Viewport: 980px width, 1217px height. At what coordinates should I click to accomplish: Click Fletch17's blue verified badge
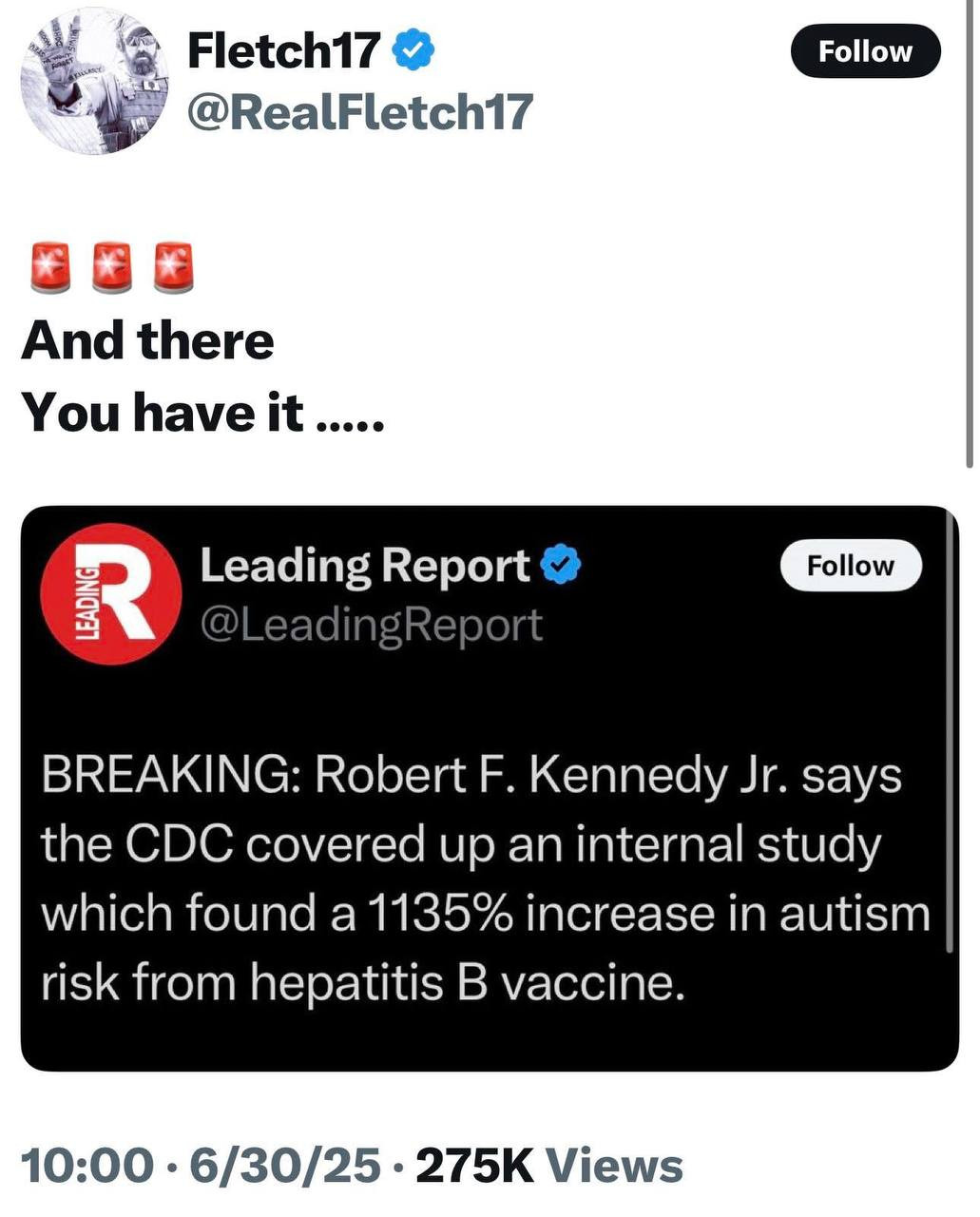point(414,49)
